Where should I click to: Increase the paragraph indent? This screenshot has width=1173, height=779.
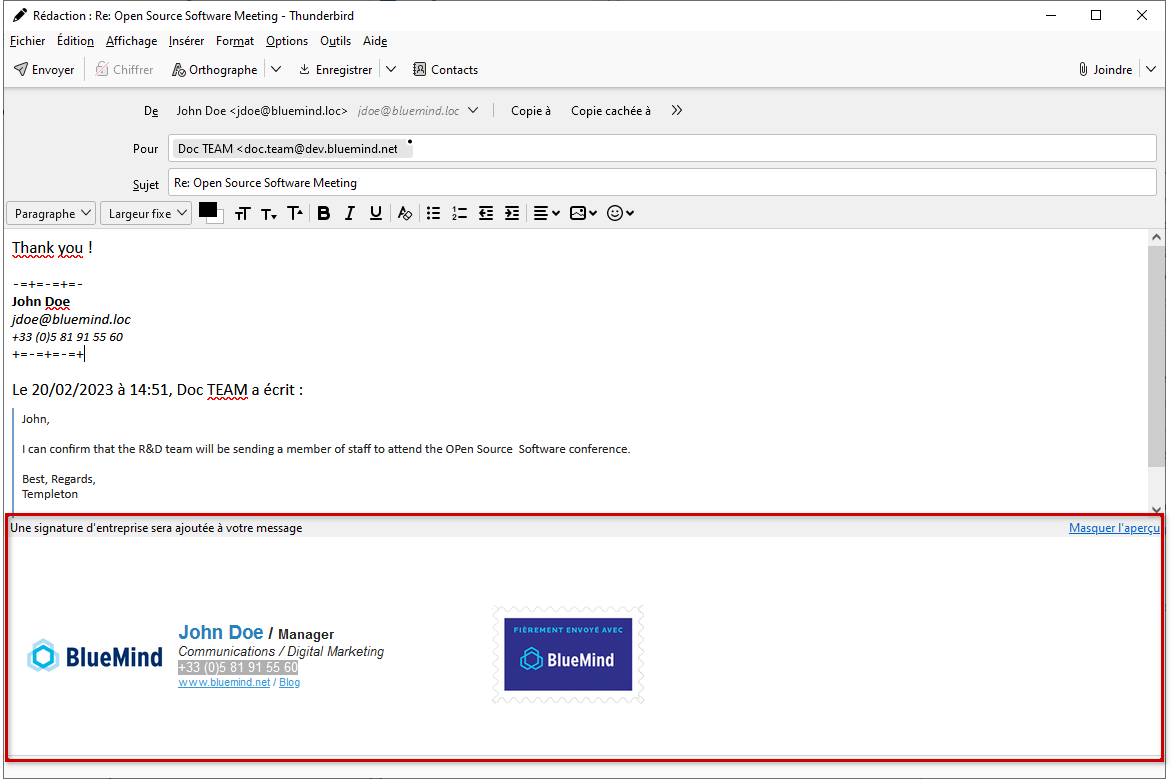(x=512, y=213)
